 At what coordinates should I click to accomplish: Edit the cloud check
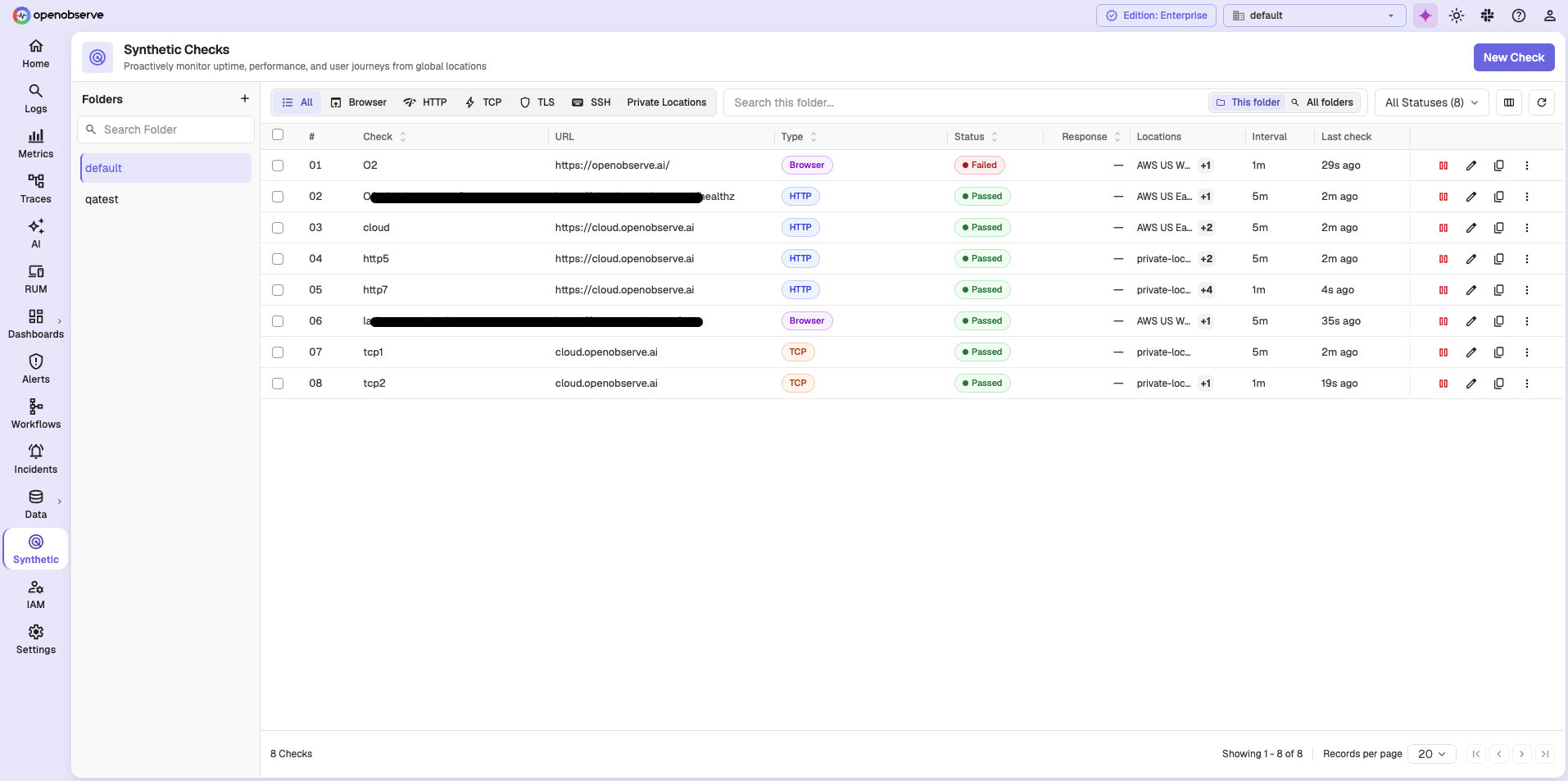[1471, 228]
